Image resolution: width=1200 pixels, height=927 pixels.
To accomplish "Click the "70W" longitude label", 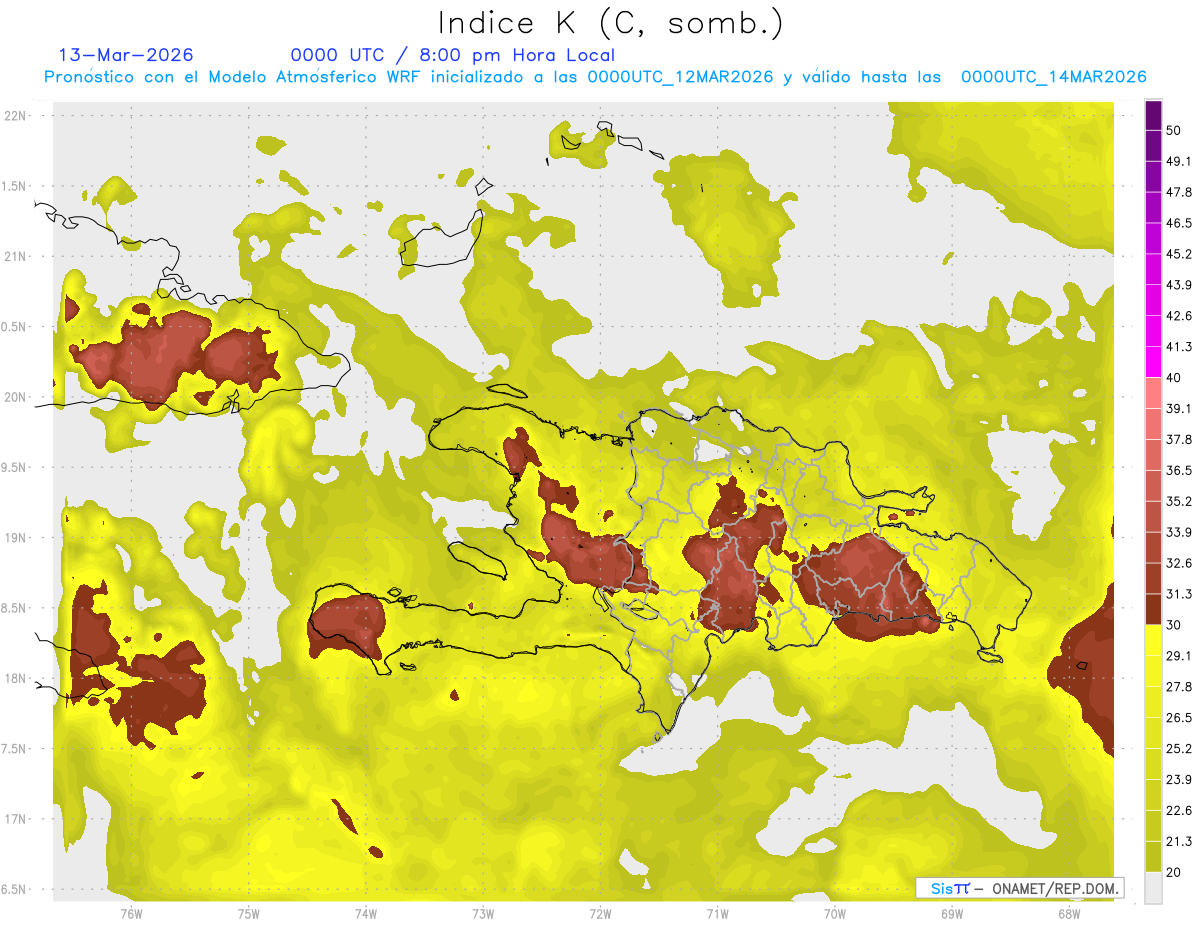I will (835, 914).
